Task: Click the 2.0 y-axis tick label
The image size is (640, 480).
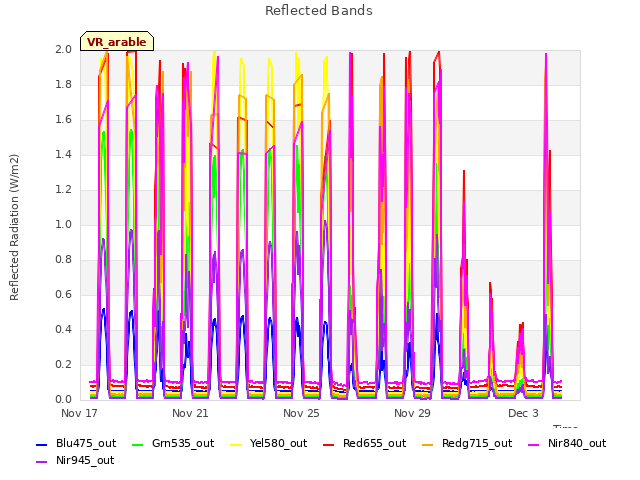Action: point(63,50)
